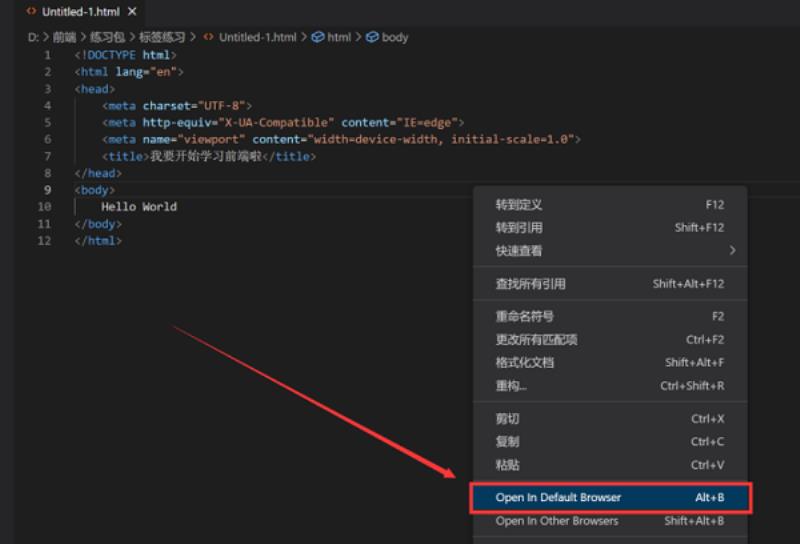800x544 pixels.
Task: Click line number 1 in the gutter
Action: coord(47,55)
